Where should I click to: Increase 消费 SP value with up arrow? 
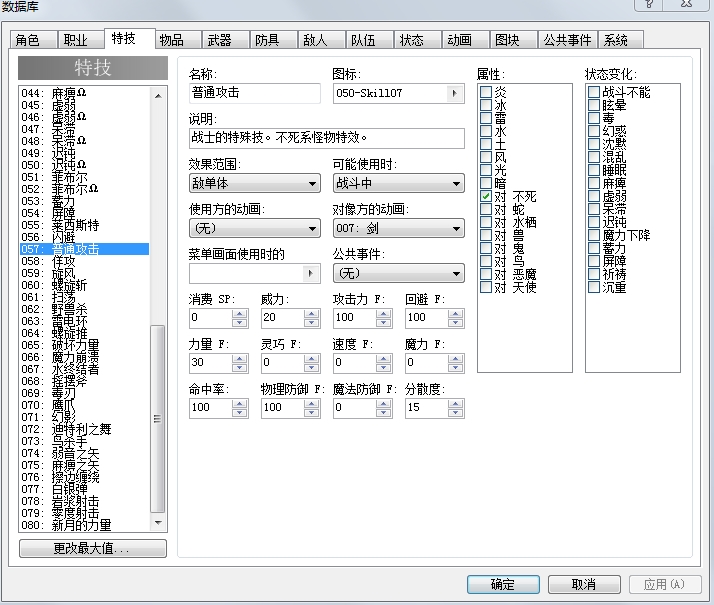[240, 313]
